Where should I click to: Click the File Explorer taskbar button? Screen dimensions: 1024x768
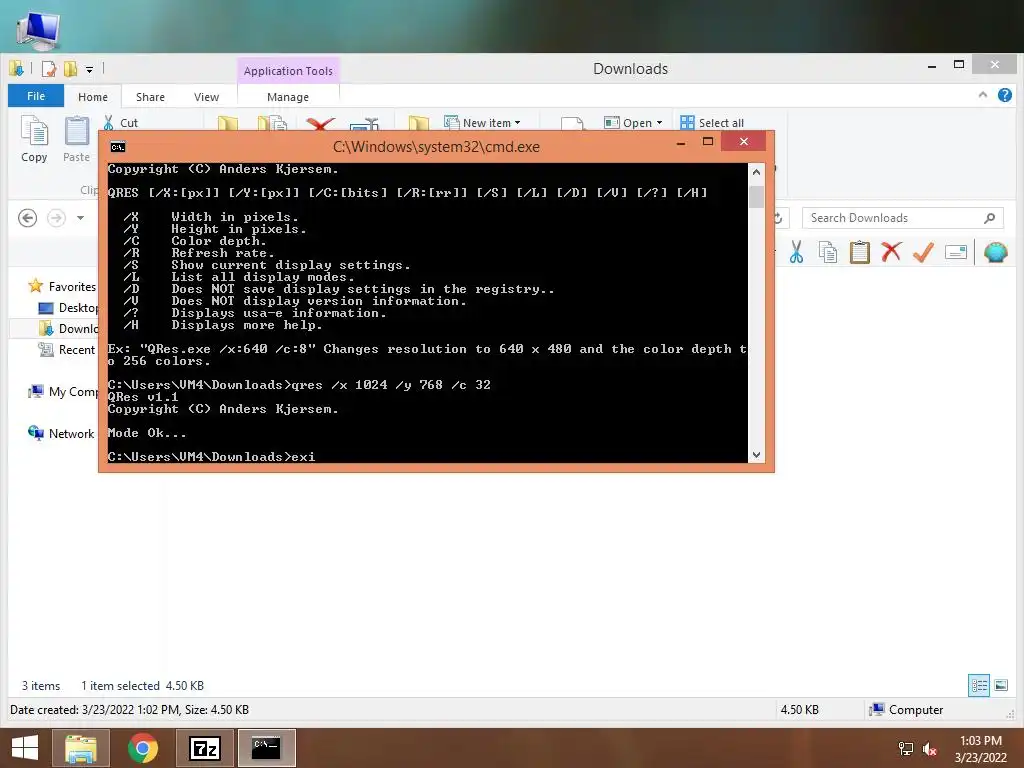pos(80,748)
